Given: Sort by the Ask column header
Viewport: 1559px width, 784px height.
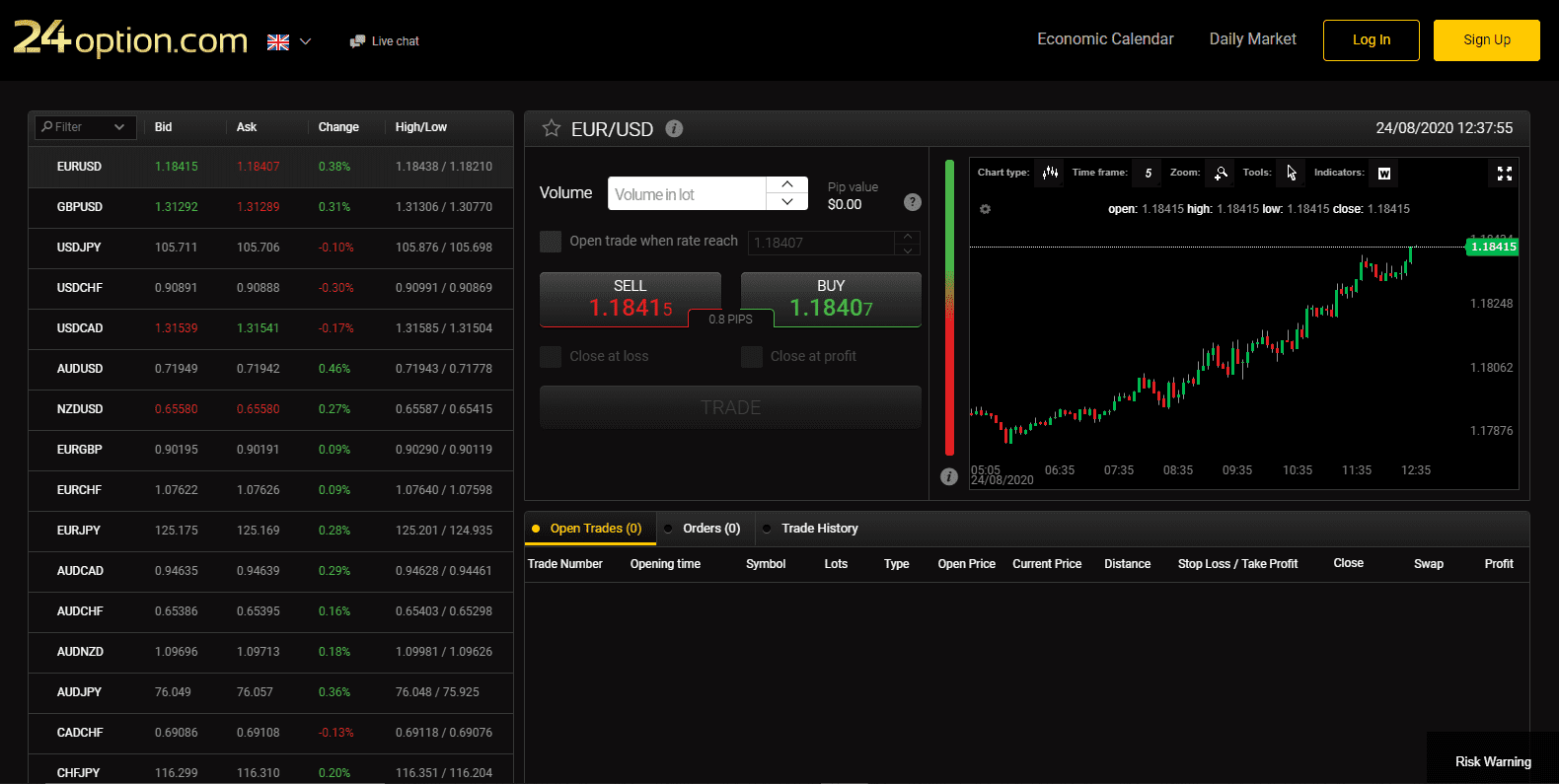Looking at the screenshot, I should click(247, 127).
